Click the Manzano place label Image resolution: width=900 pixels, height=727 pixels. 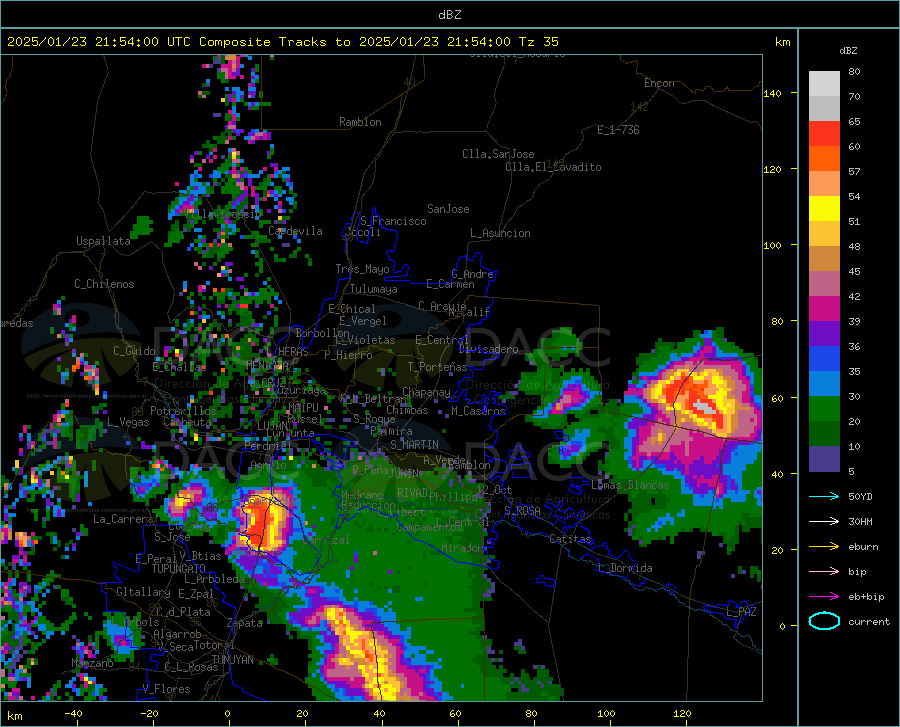[x=92, y=663]
